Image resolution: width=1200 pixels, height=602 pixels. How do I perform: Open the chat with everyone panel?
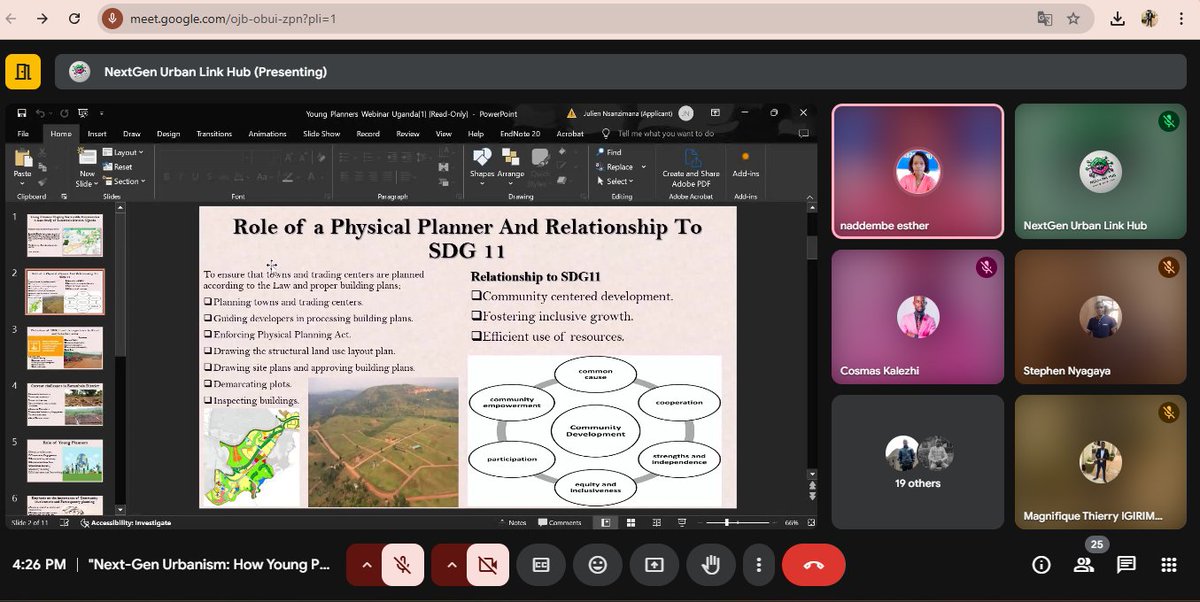point(1126,565)
